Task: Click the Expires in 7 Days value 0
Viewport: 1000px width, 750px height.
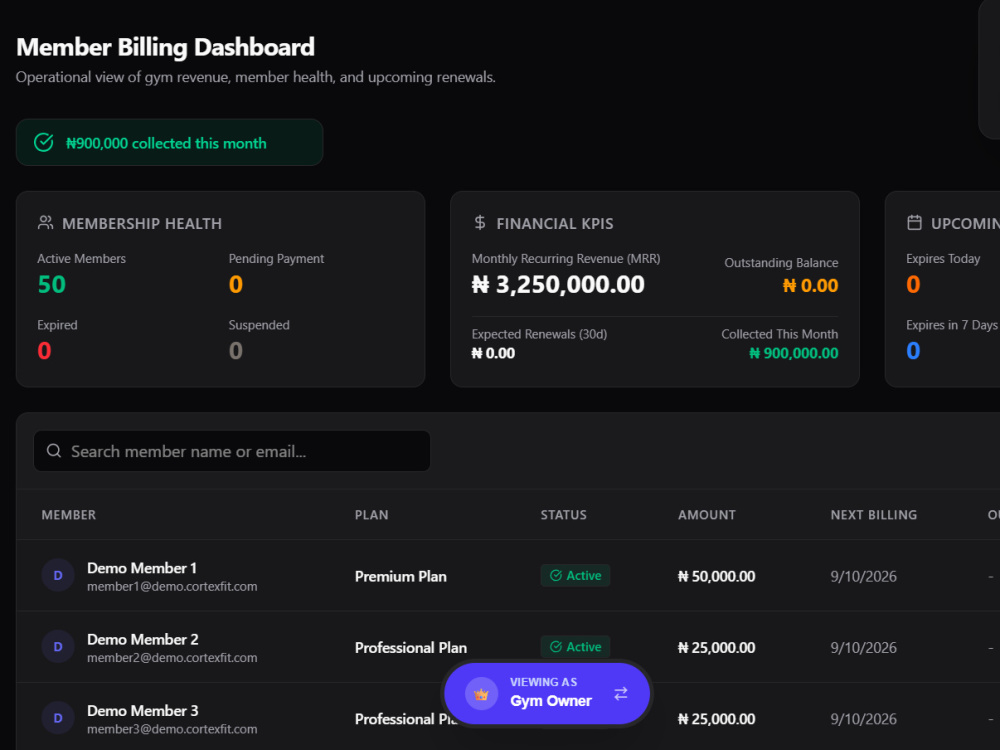Action: point(913,350)
